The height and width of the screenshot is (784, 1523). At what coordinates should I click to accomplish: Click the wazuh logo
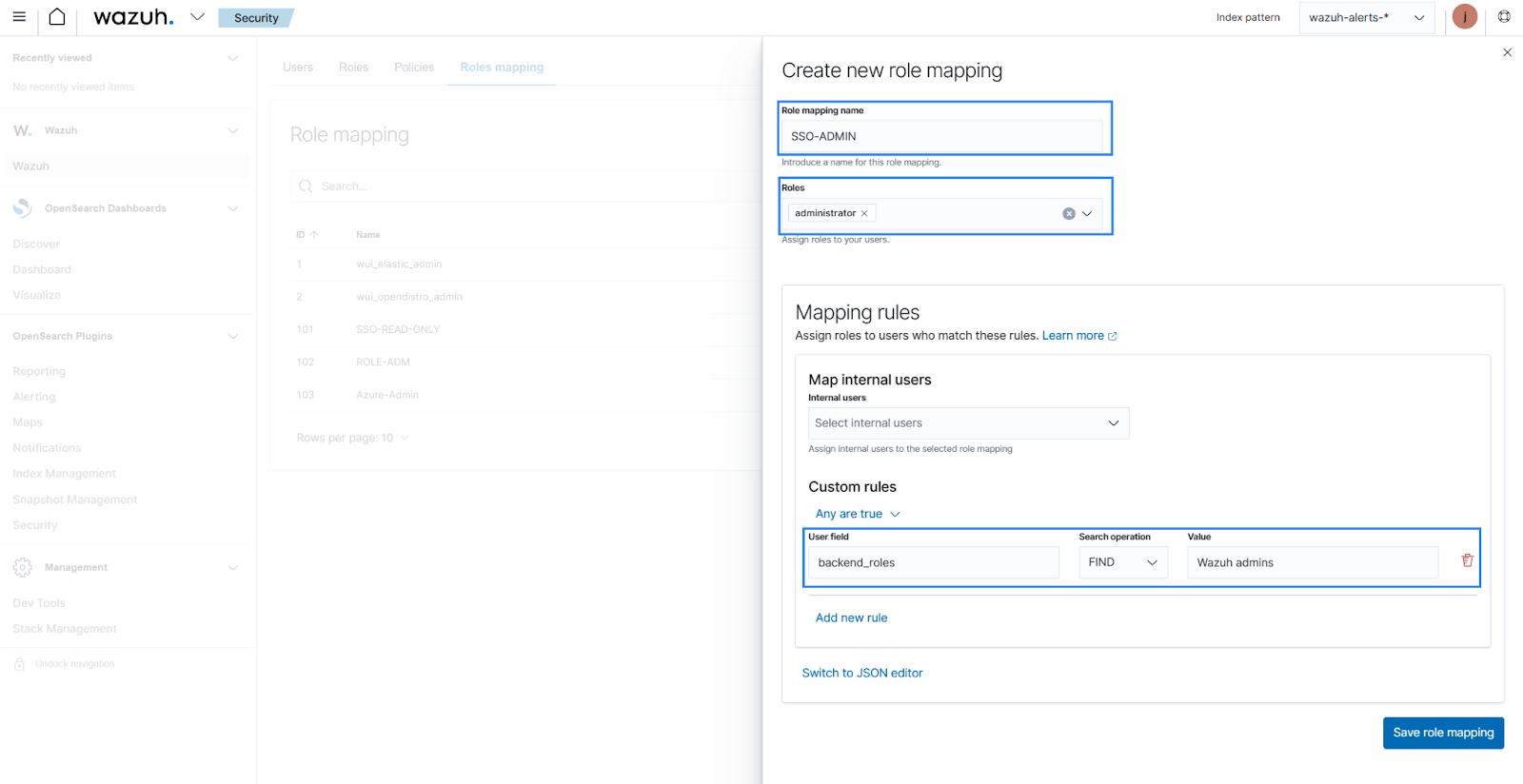click(x=133, y=17)
